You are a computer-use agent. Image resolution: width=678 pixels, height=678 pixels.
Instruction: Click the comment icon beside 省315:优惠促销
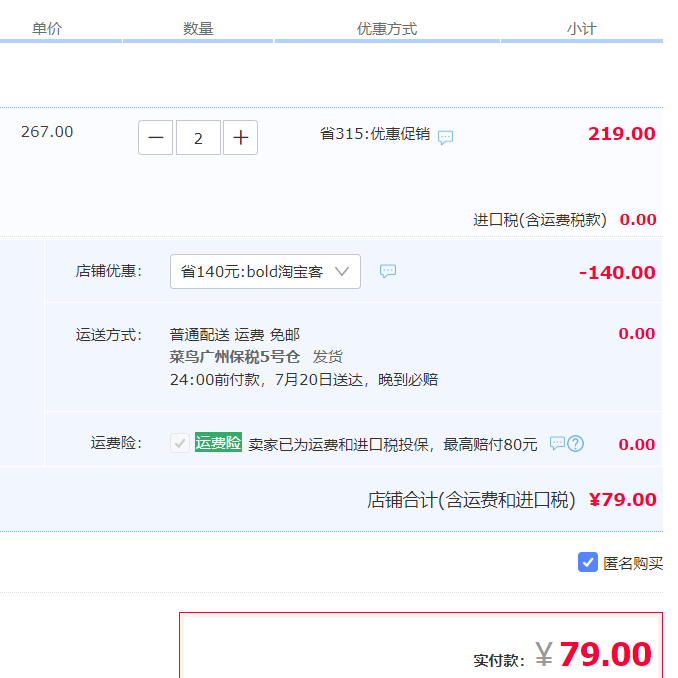(x=446, y=137)
